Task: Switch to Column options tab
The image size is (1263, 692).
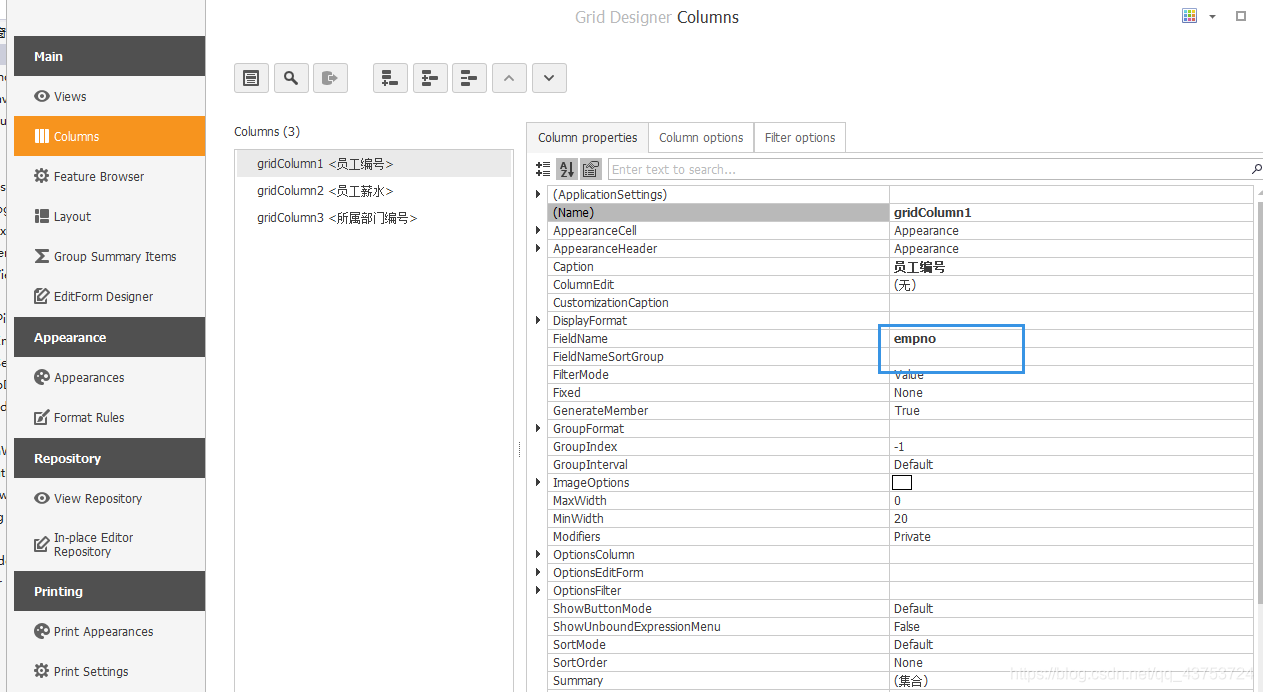Action: pos(701,137)
